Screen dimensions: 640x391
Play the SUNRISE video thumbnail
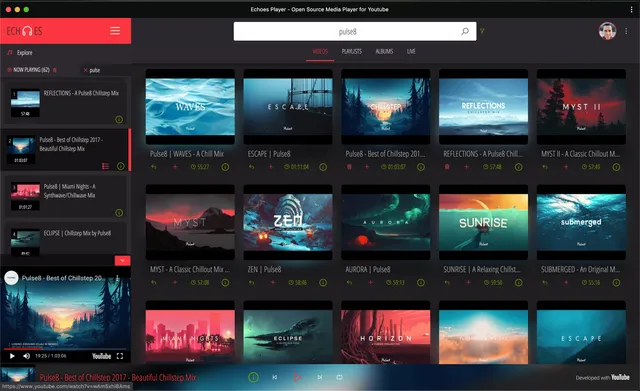coord(483,222)
